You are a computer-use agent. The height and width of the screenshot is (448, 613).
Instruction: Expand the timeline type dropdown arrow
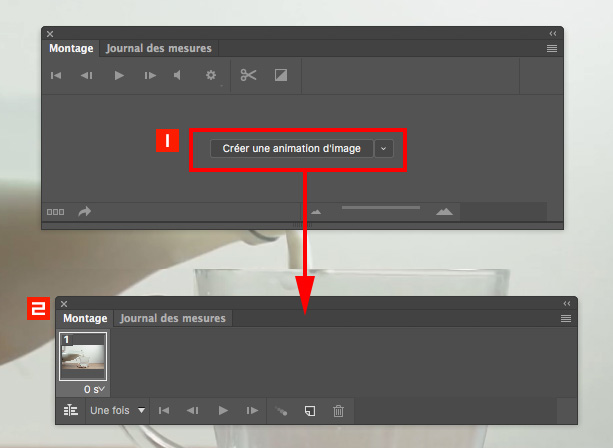pos(384,149)
